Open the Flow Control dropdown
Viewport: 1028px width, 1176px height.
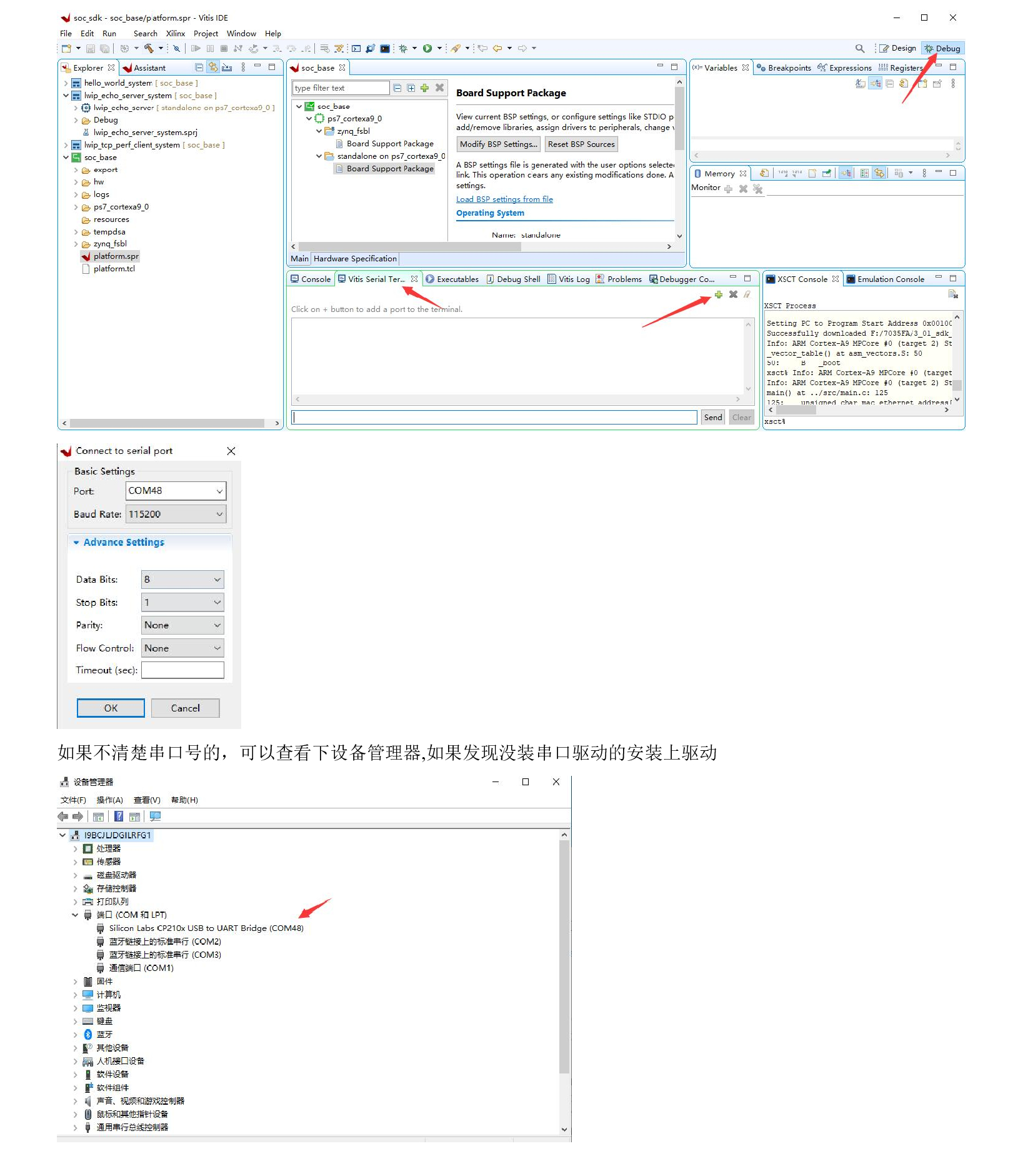182,648
